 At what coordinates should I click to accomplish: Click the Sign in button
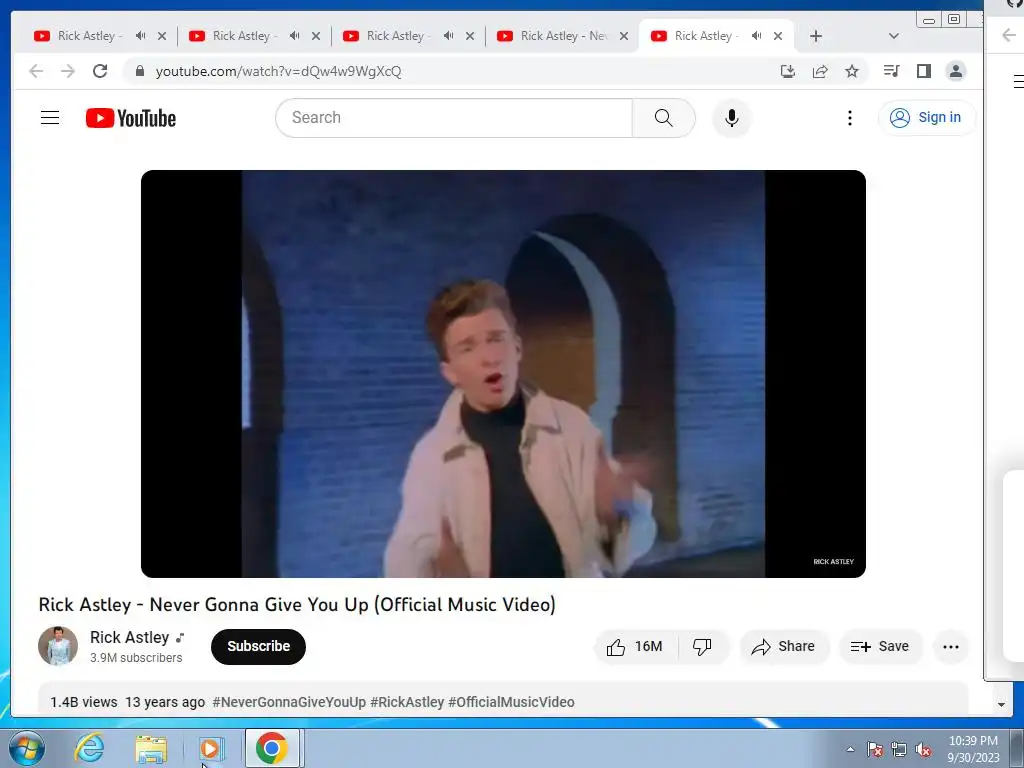click(927, 118)
